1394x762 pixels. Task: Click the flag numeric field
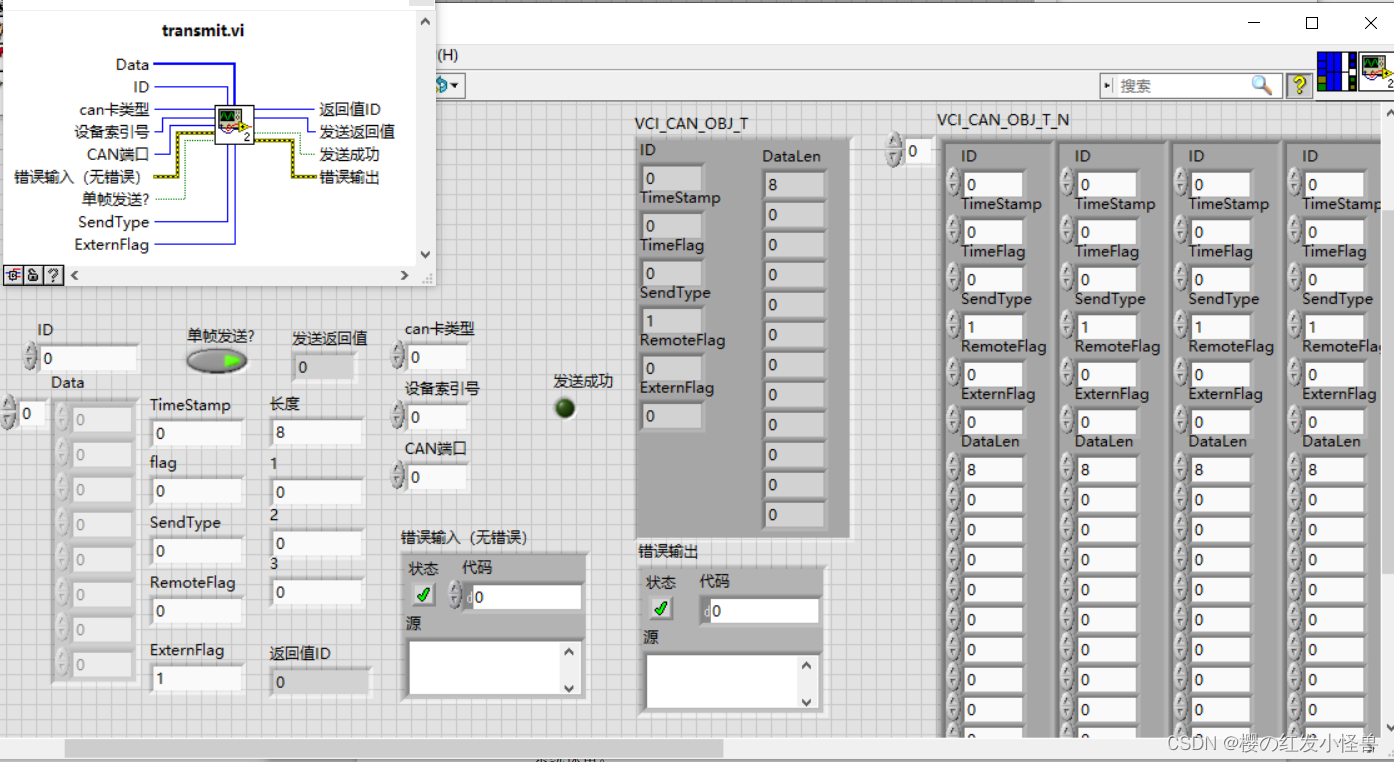196,491
